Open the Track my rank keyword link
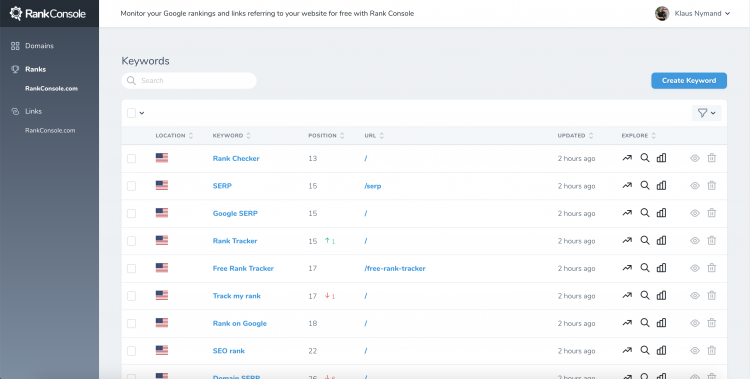The image size is (750, 379). click(x=236, y=296)
